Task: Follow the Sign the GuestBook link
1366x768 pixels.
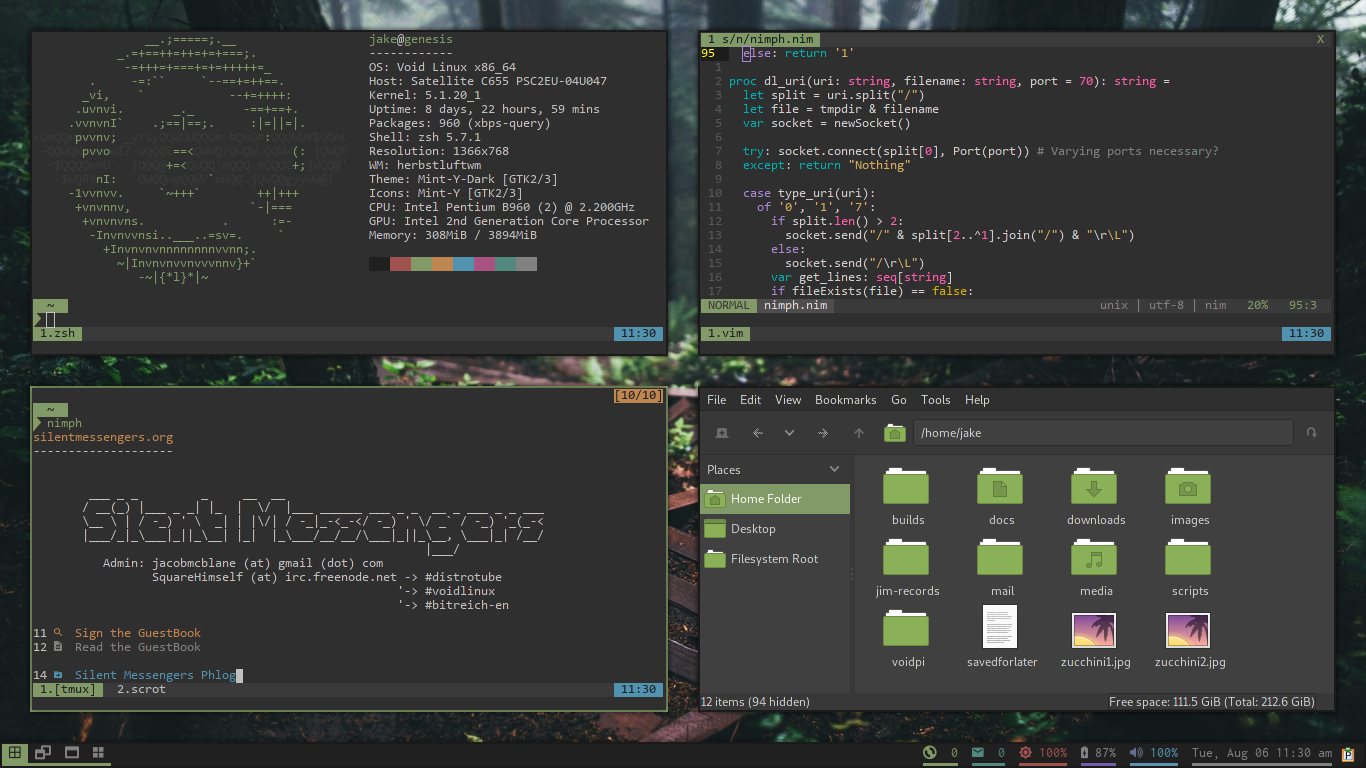Action: coord(137,633)
